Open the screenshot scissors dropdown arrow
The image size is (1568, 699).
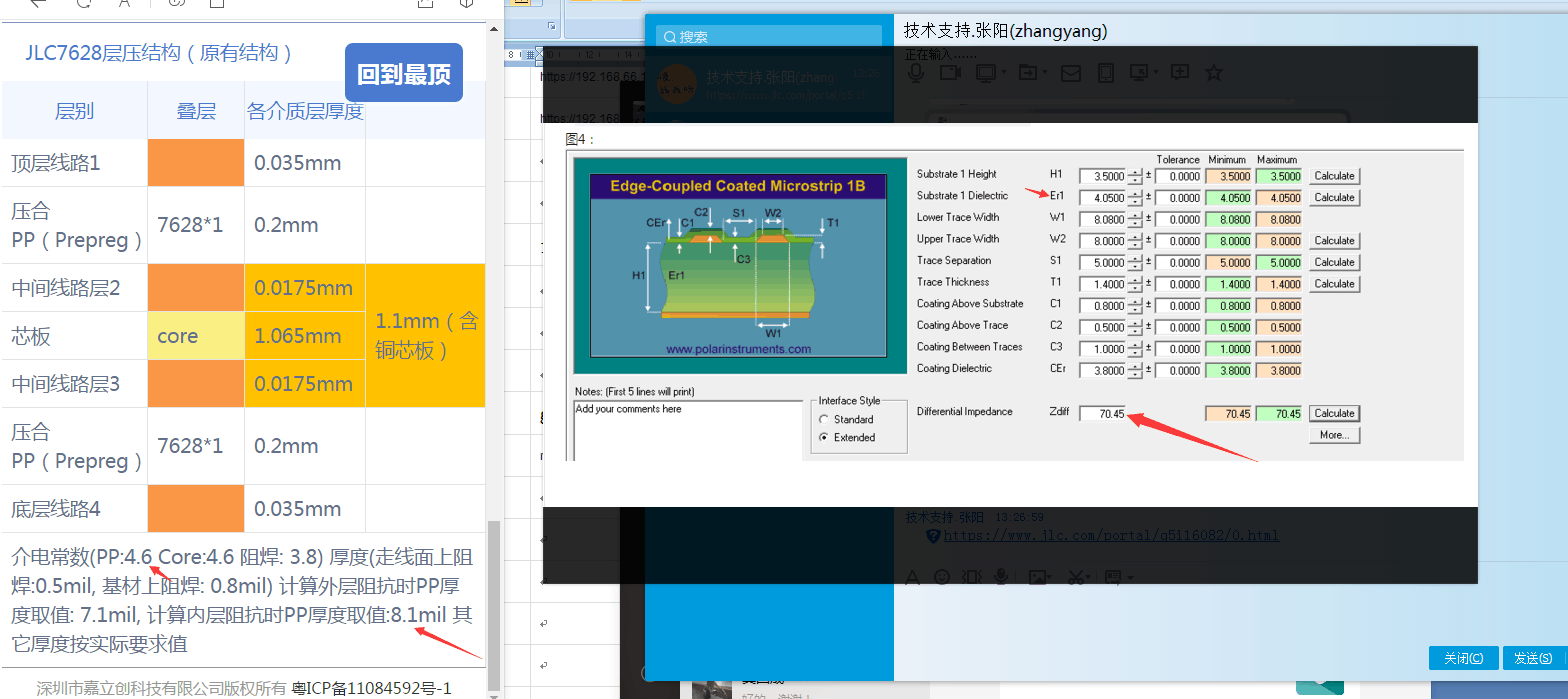(x=1089, y=578)
